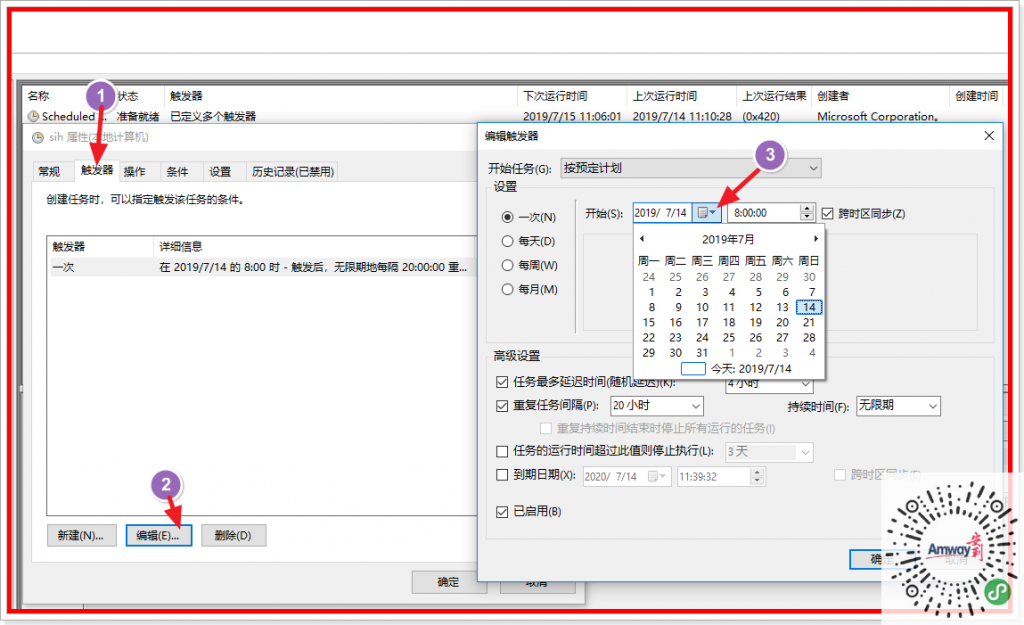Click the 编辑(E)... button
The image size is (1024, 625).
(x=159, y=535)
